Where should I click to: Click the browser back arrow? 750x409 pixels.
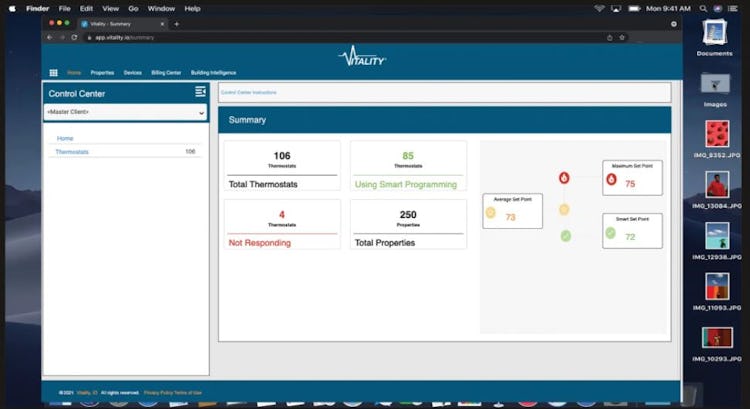pos(50,37)
